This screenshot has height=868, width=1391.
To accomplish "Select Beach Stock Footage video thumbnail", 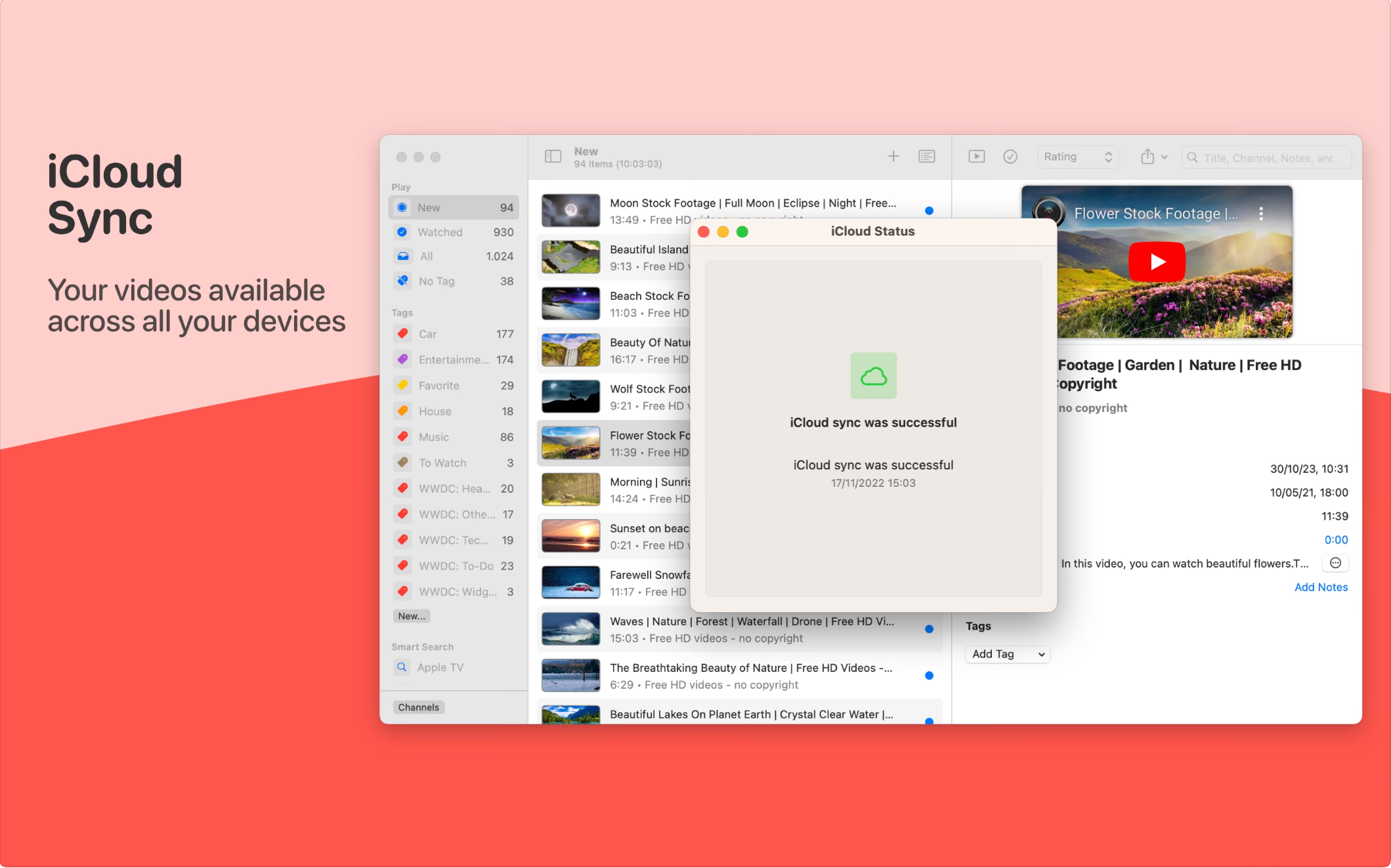I will 571,303.
